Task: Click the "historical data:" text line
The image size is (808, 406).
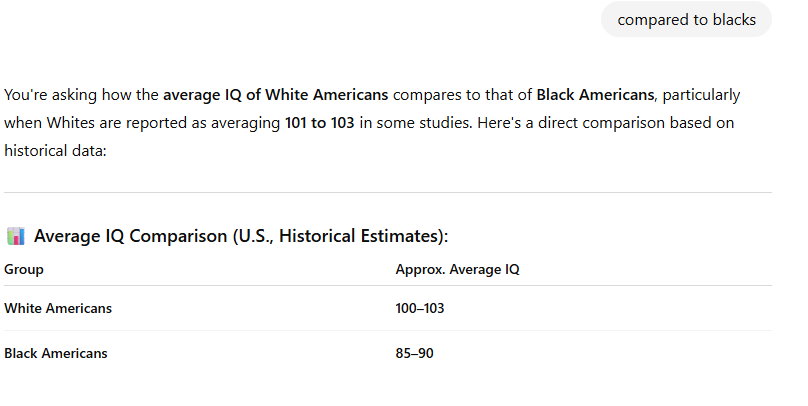Action: [55, 150]
